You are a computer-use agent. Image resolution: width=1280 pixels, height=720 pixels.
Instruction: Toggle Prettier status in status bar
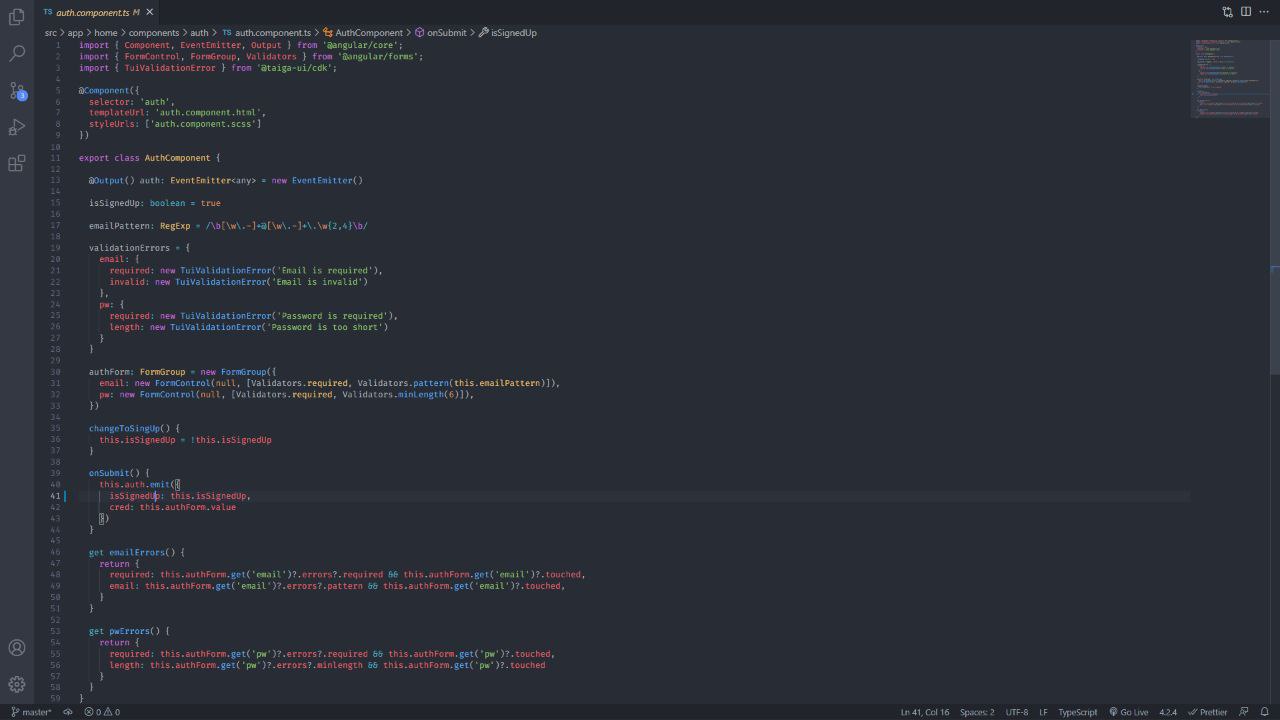point(1207,712)
